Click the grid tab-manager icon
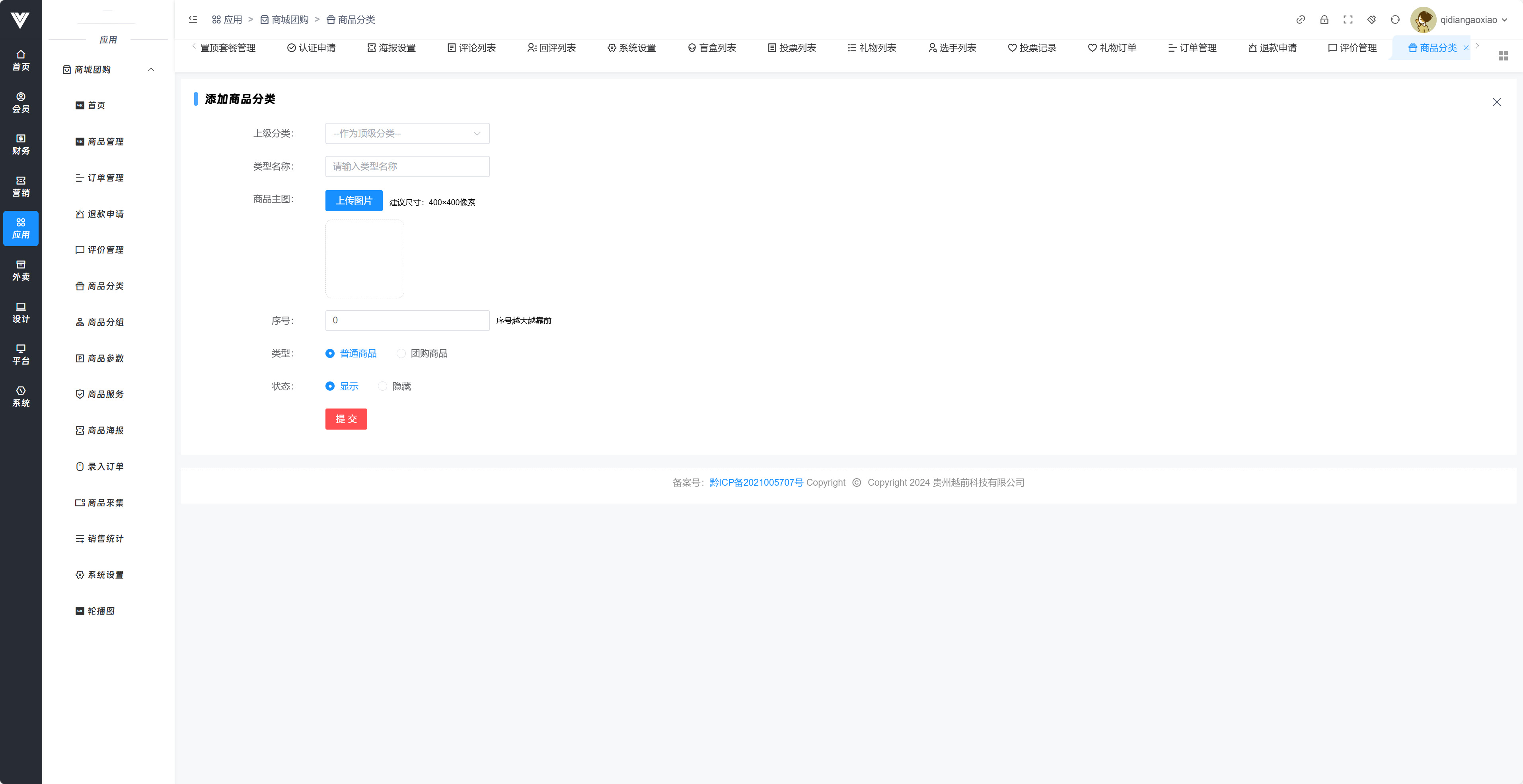This screenshot has height=784, width=1523. (x=1503, y=56)
